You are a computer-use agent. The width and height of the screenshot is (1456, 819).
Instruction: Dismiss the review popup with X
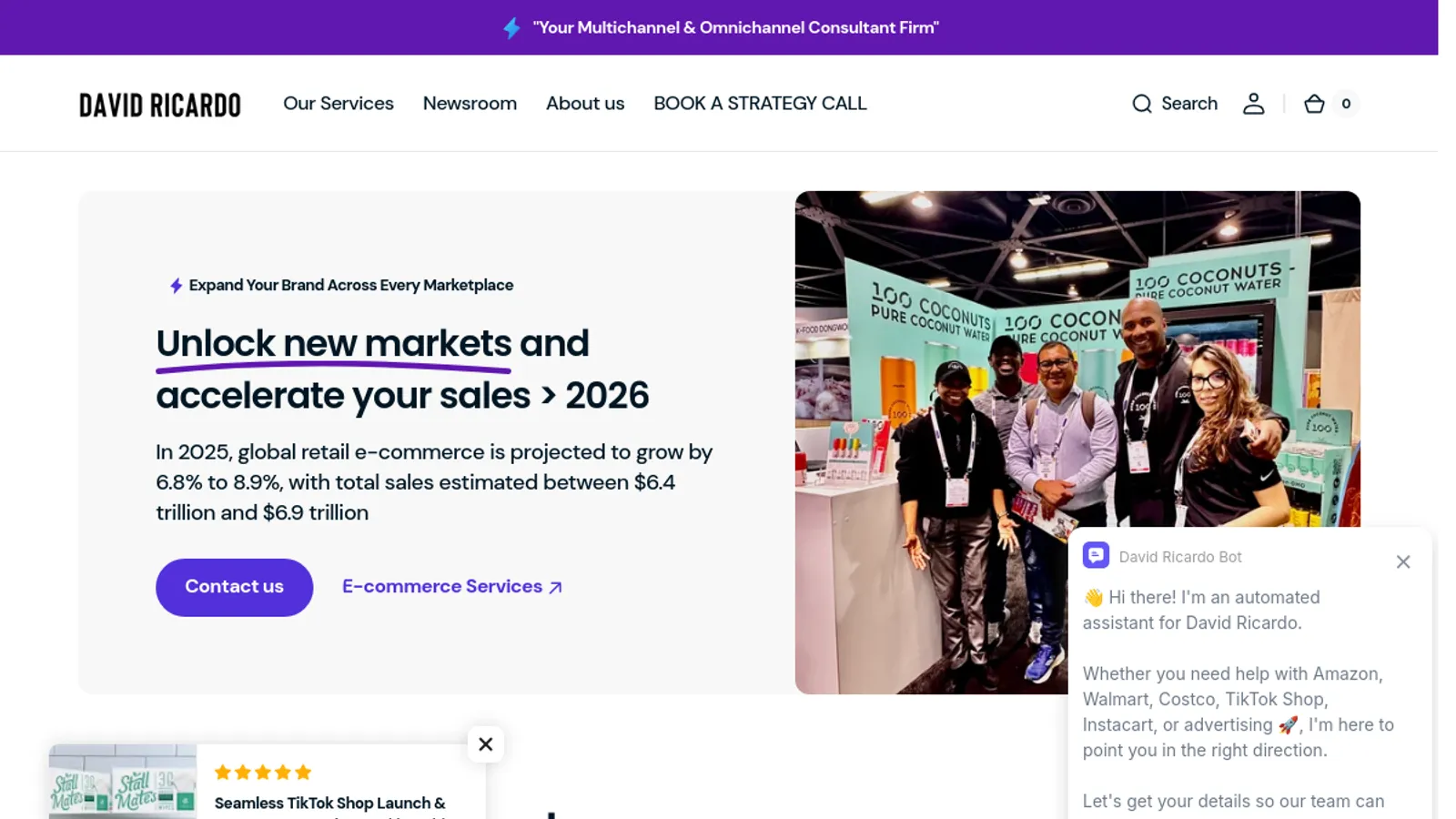pos(486,744)
